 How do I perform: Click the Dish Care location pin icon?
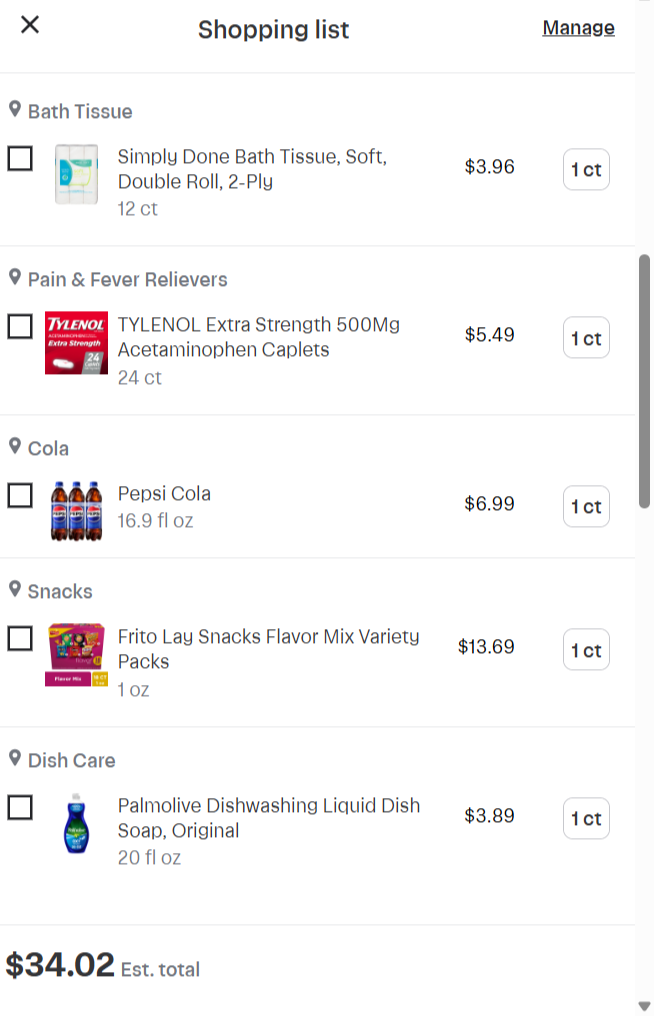click(x=15, y=758)
